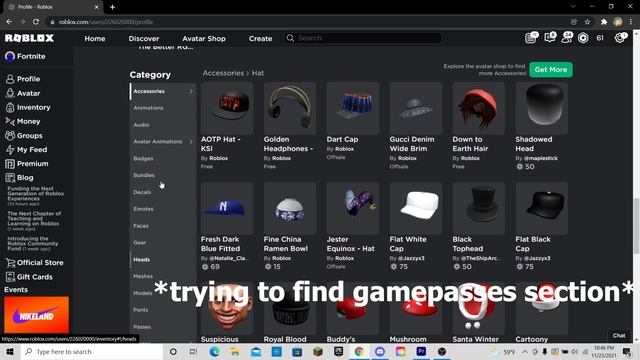The width and height of the screenshot is (640, 360).
Task: Open Shadowed Head item thumbnail
Action: [x=542, y=108]
